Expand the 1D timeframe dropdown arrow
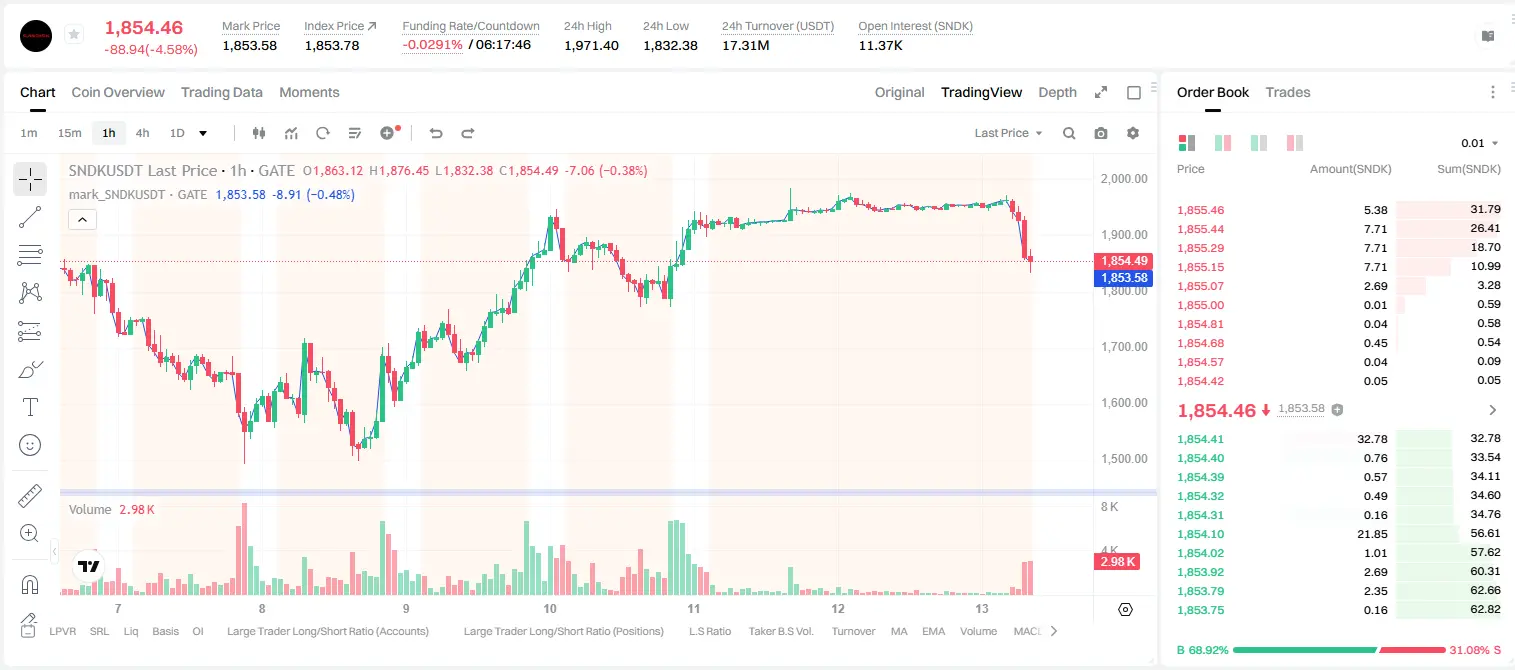The width and height of the screenshot is (1515, 670). coord(203,133)
